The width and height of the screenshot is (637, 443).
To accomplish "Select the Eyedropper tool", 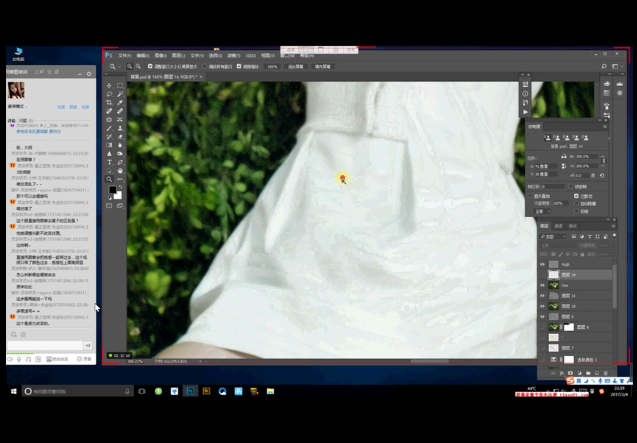I will [x=120, y=102].
